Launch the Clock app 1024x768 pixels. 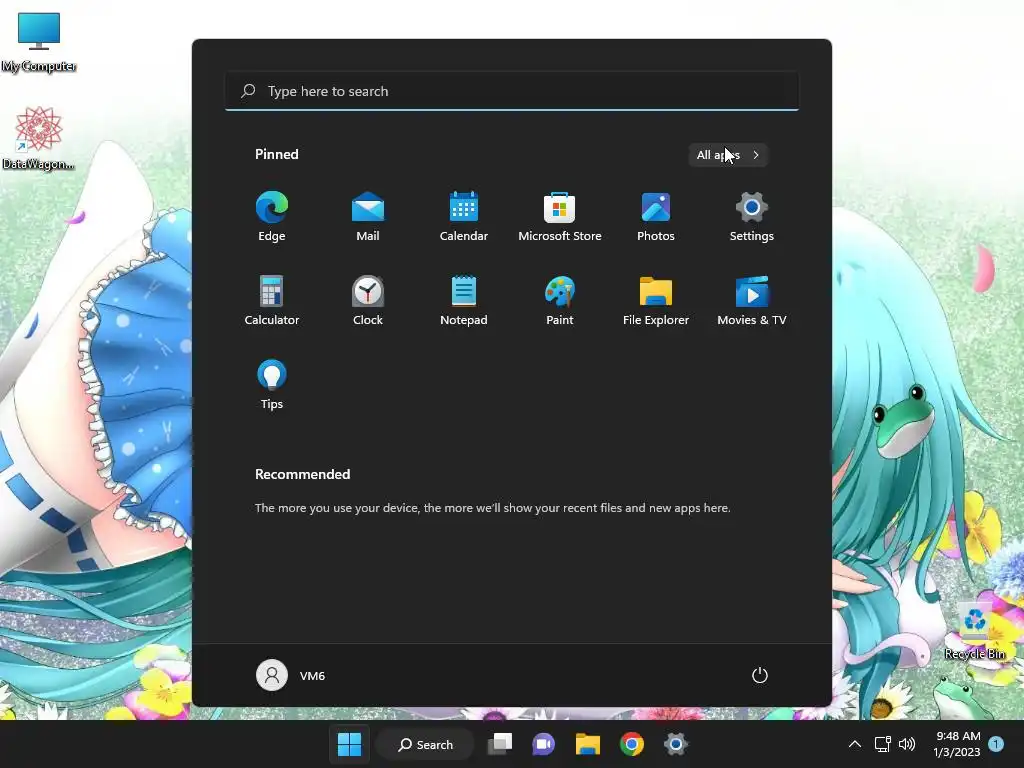point(368,300)
